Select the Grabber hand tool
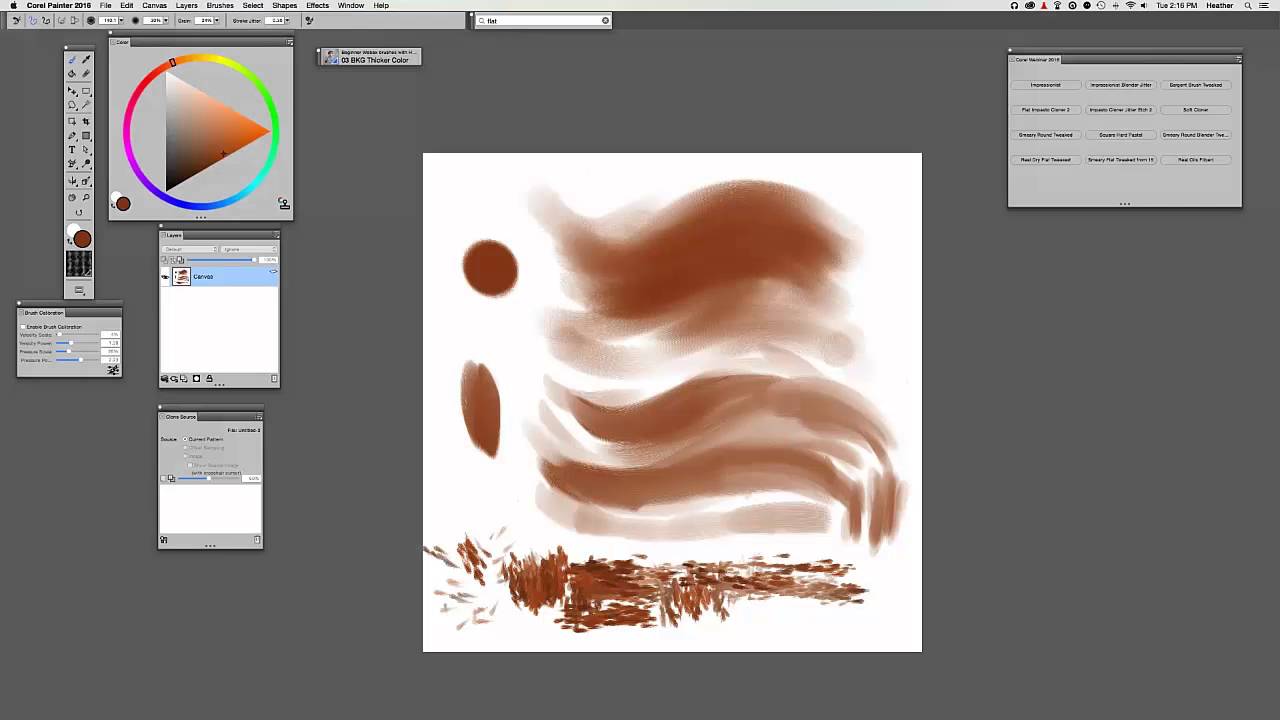 click(72, 198)
